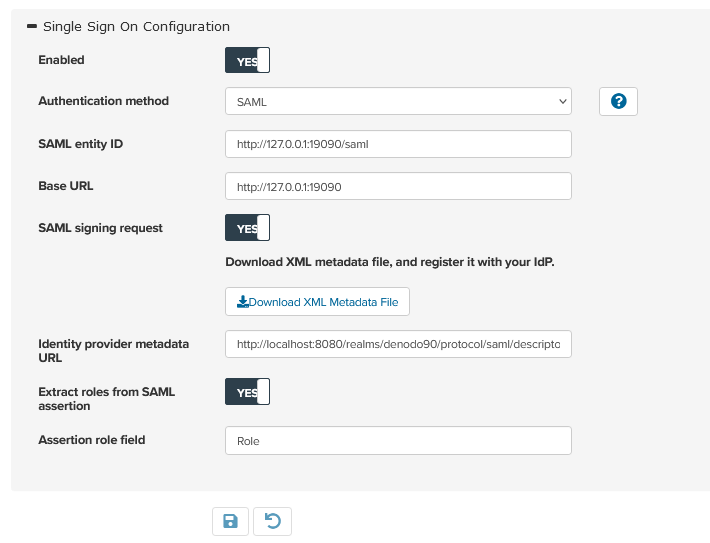Open the Authentication method dropdown
This screenshot has height=543, width=710.
398,101
